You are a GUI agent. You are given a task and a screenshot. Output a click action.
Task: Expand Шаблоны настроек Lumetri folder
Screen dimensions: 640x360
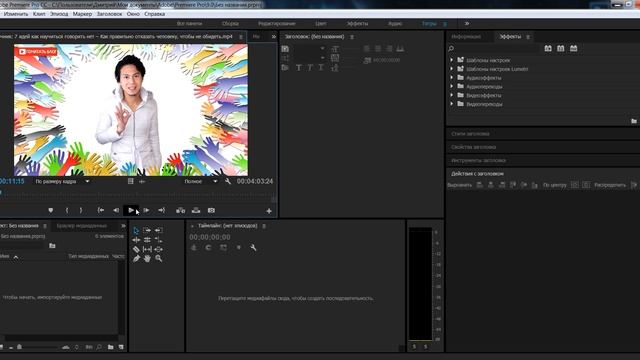pyautogui.click(x=451, y=69)
